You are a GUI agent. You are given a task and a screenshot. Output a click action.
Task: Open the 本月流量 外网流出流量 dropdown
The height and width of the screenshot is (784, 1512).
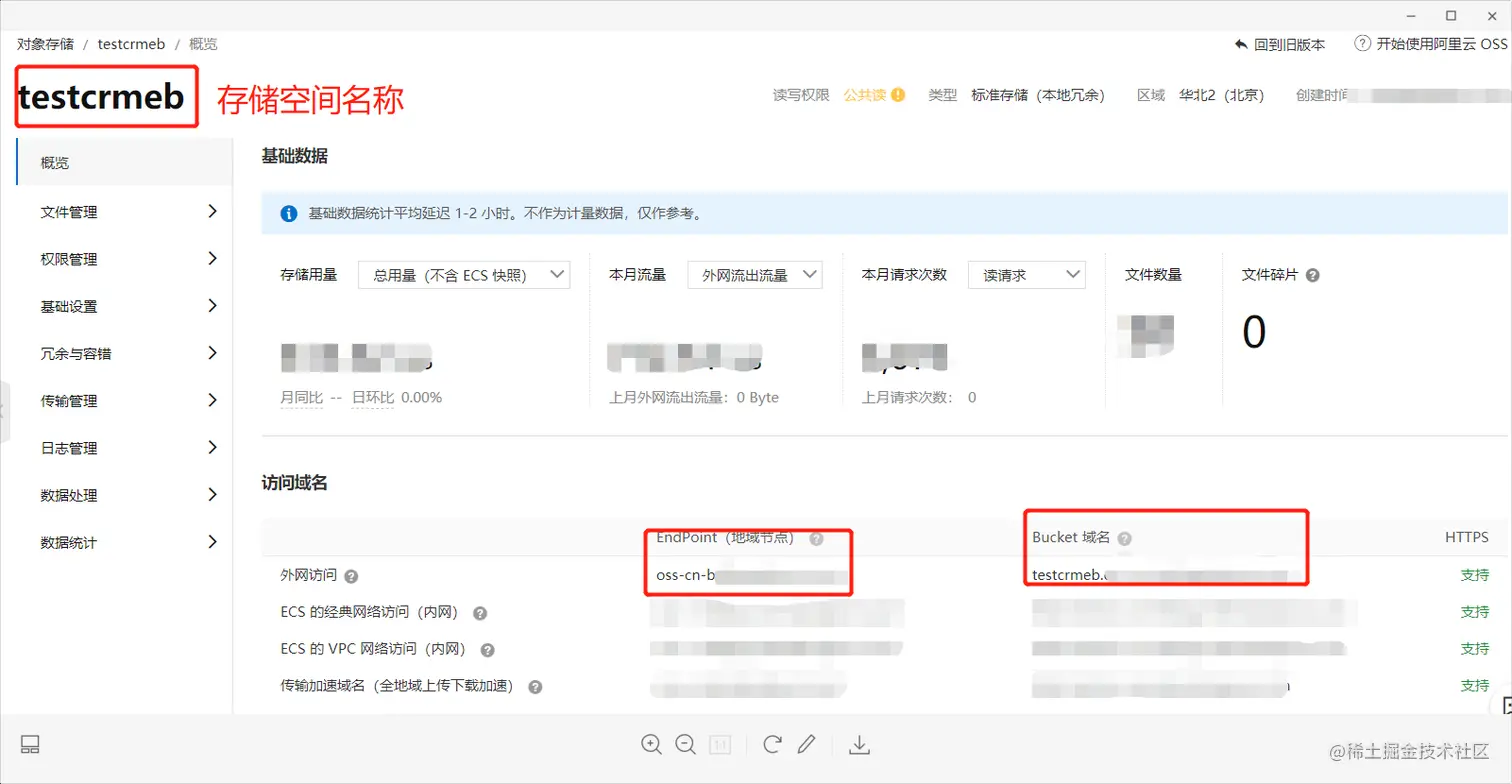[755, 275]
